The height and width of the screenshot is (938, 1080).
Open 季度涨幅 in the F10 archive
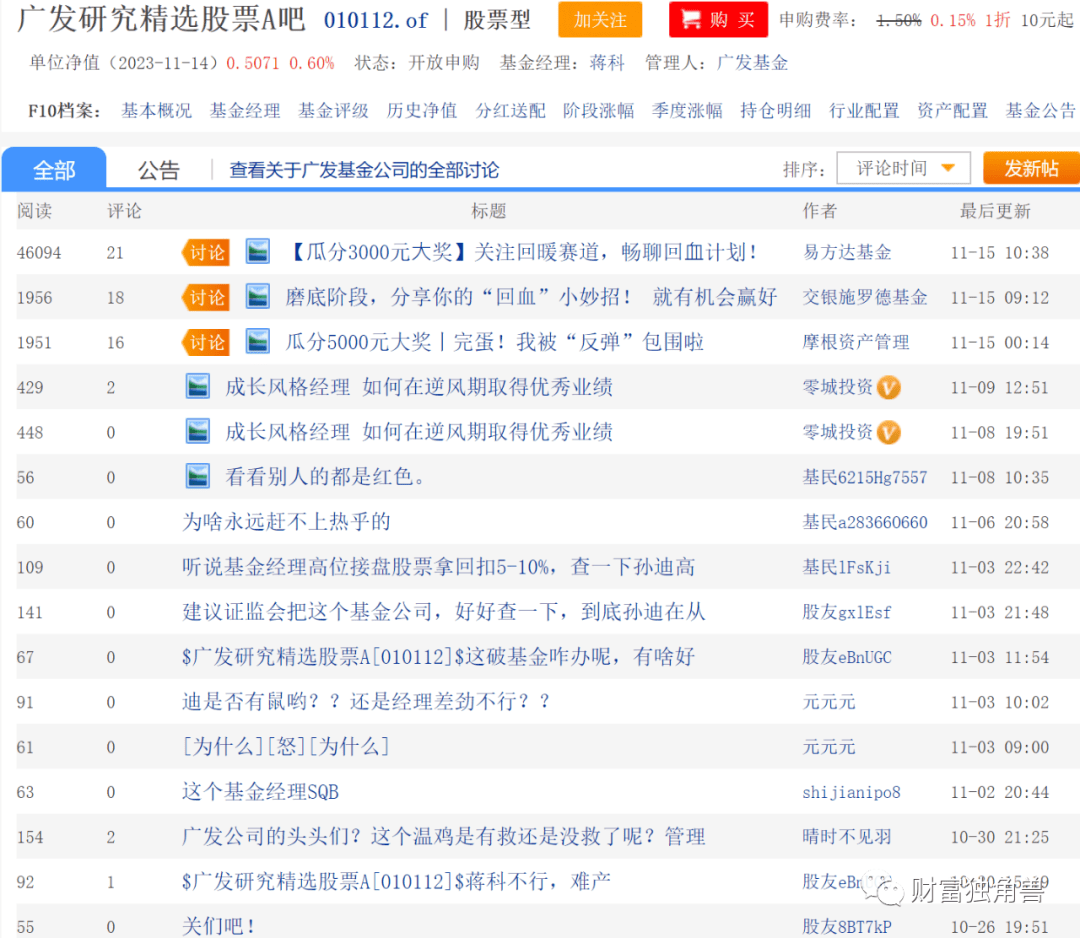point(687,110)
